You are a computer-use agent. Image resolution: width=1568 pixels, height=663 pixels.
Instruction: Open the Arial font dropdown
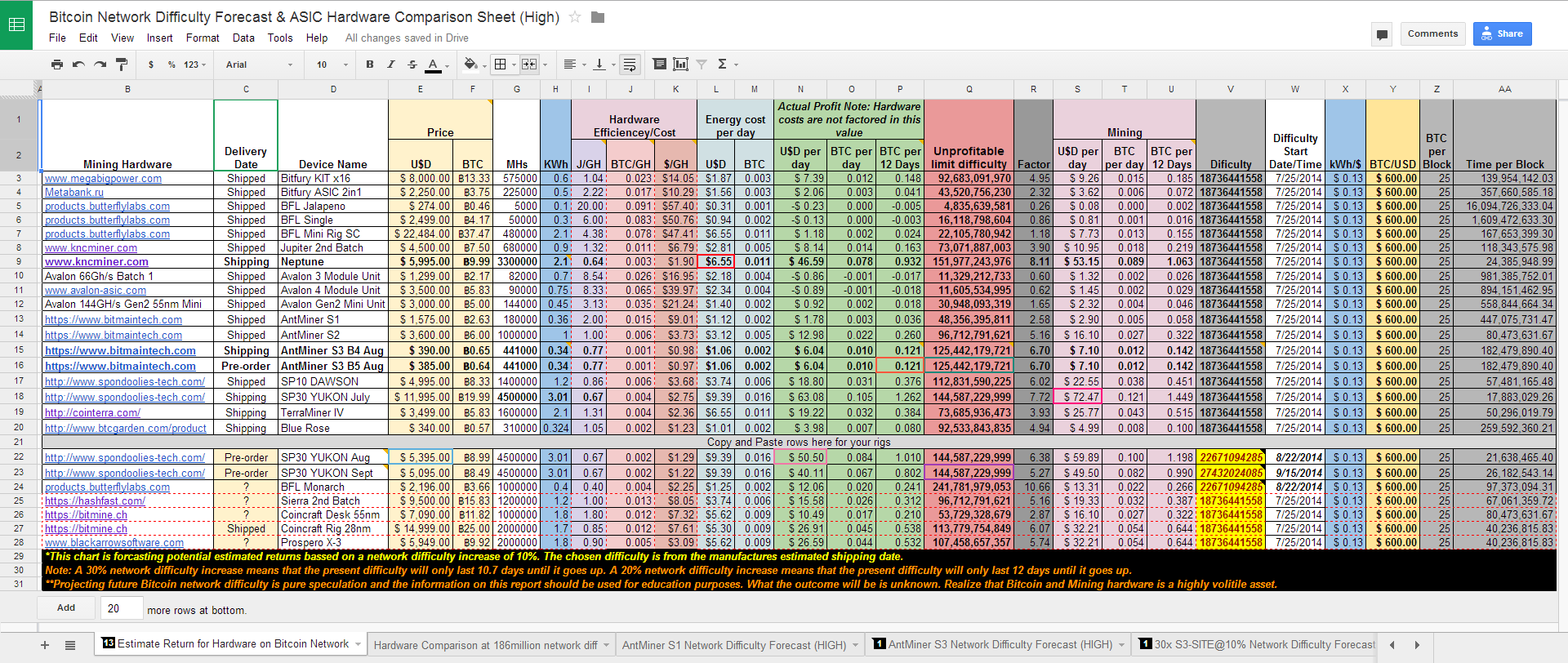259,65
